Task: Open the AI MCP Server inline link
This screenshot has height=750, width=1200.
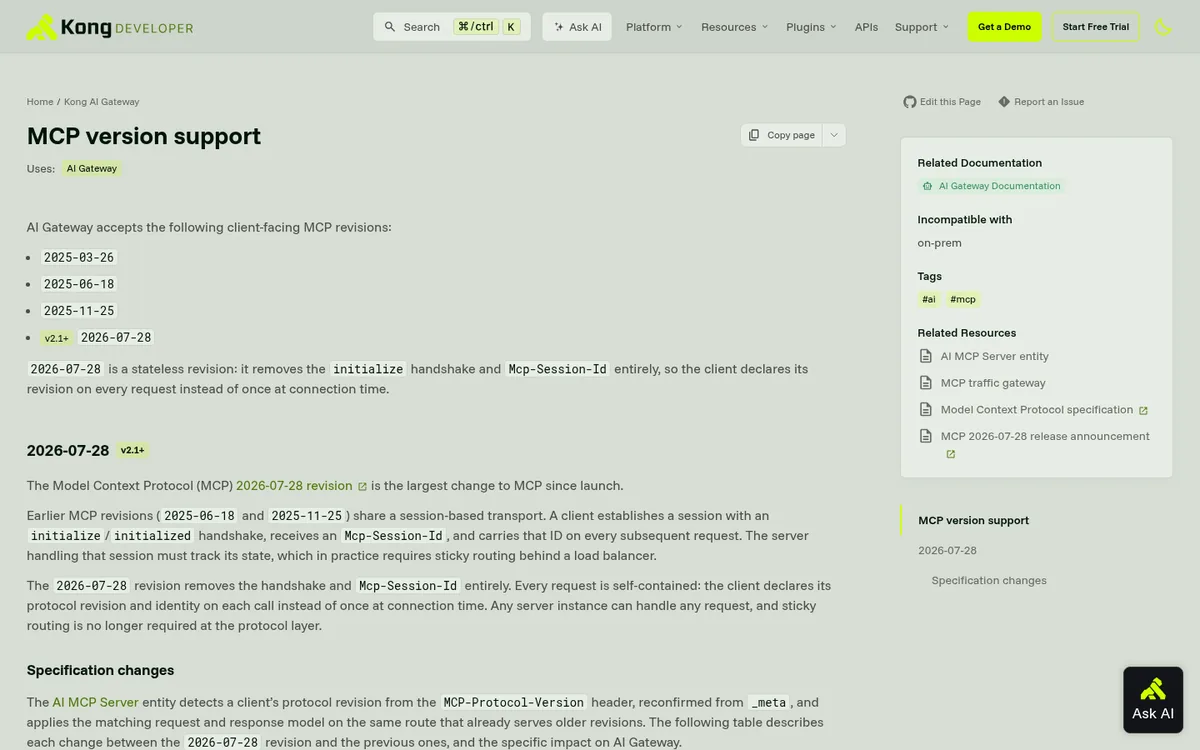Action: [95, 702]
